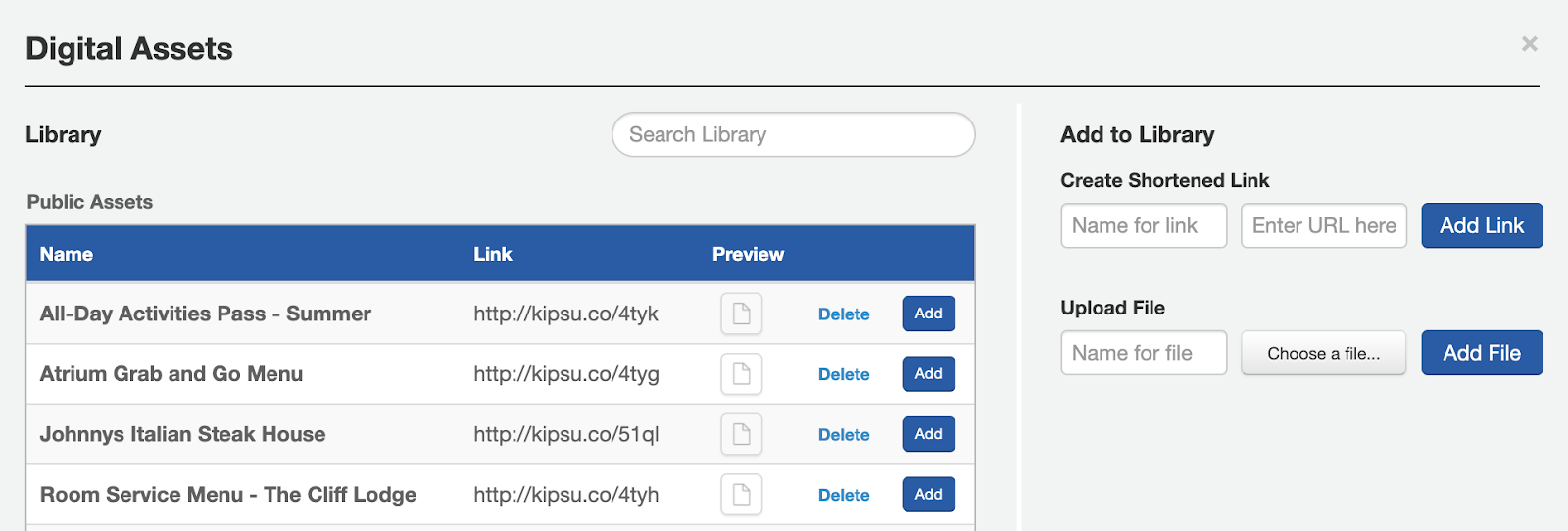Delete All-Day Activities Pass - Summer asset
This screenshot has height=531, width=1568.
click(844, 314)
